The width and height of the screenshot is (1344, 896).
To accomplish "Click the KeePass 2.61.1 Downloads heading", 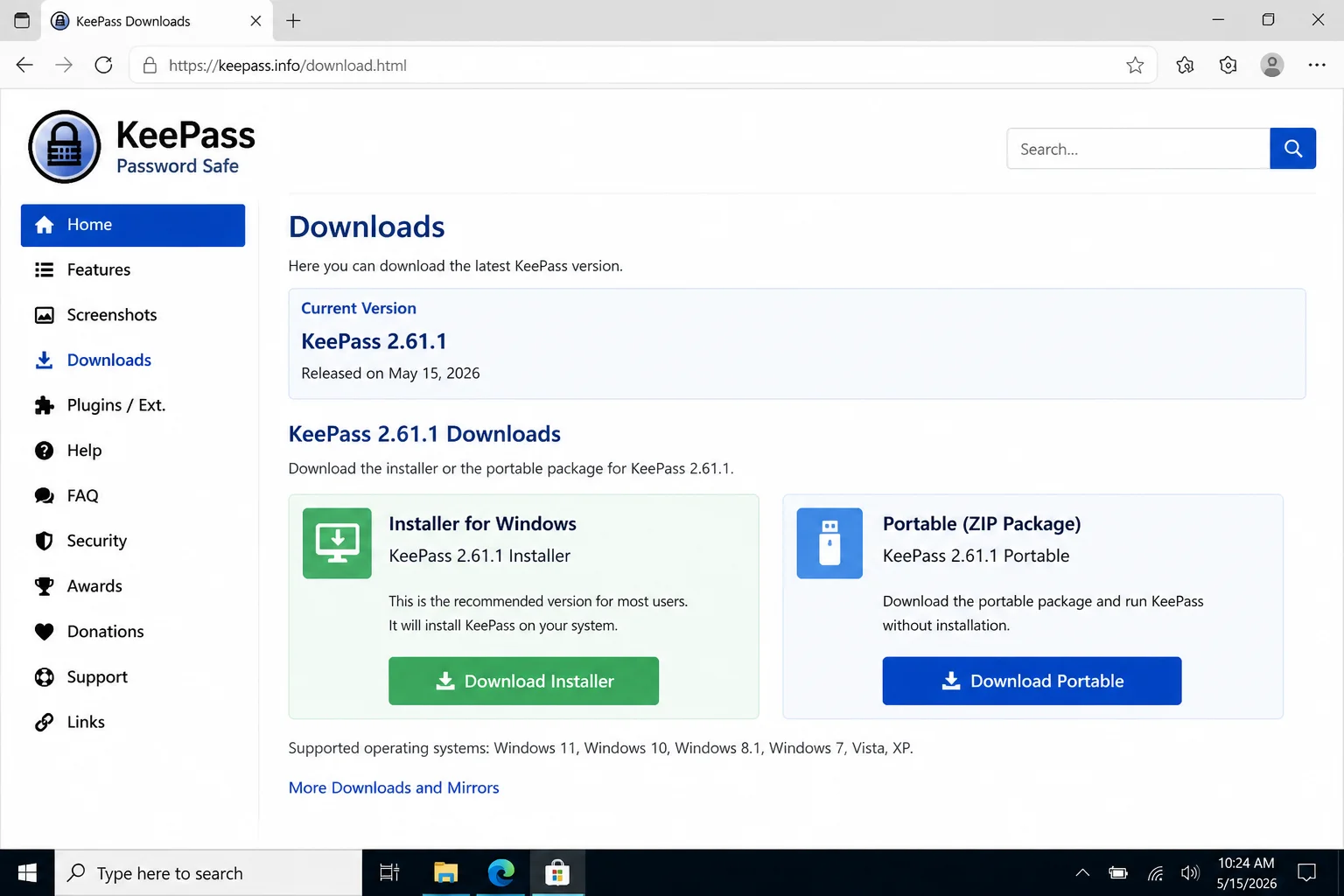I will (424, 434).
